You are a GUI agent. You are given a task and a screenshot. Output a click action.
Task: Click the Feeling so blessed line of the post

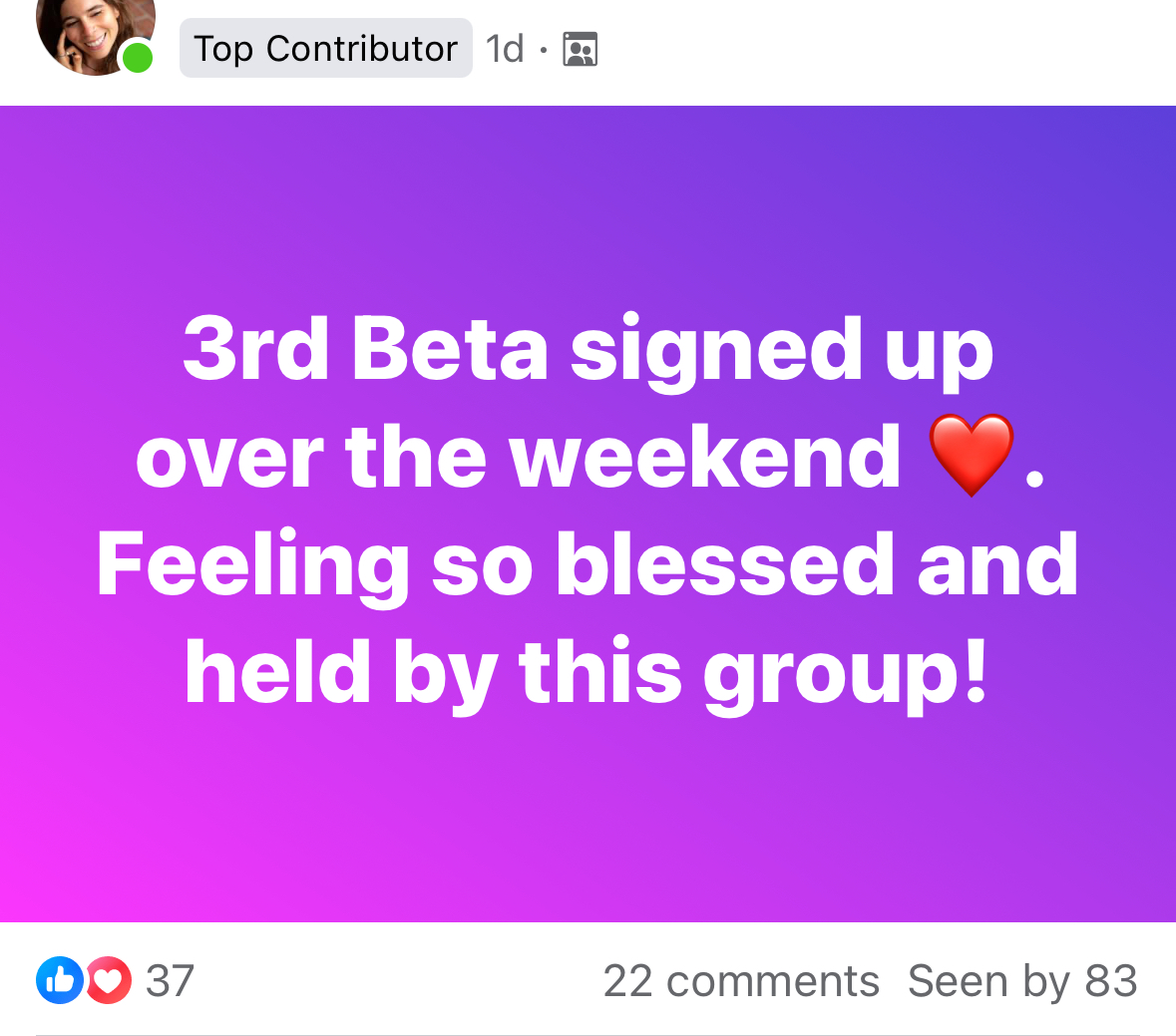point(588,563)
